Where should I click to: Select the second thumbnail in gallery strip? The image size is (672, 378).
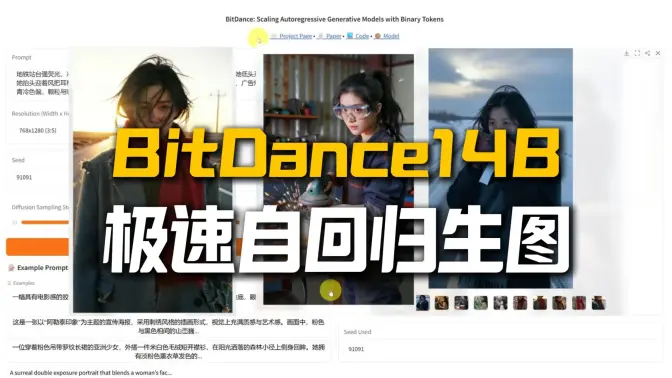[x=441, y=303]
